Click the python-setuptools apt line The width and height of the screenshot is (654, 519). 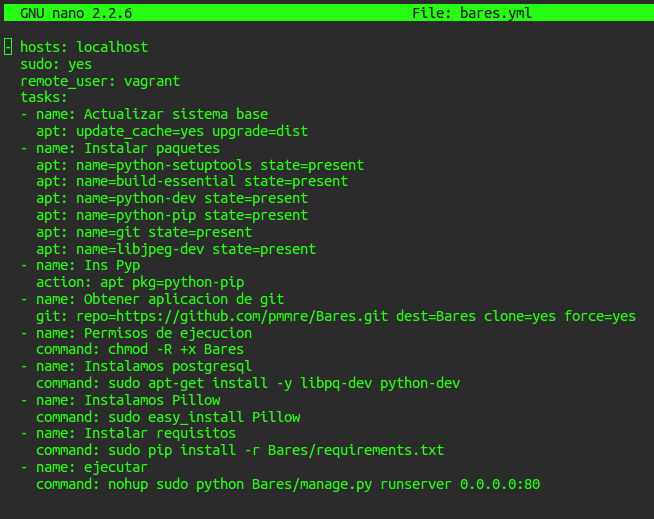point(200,165)
